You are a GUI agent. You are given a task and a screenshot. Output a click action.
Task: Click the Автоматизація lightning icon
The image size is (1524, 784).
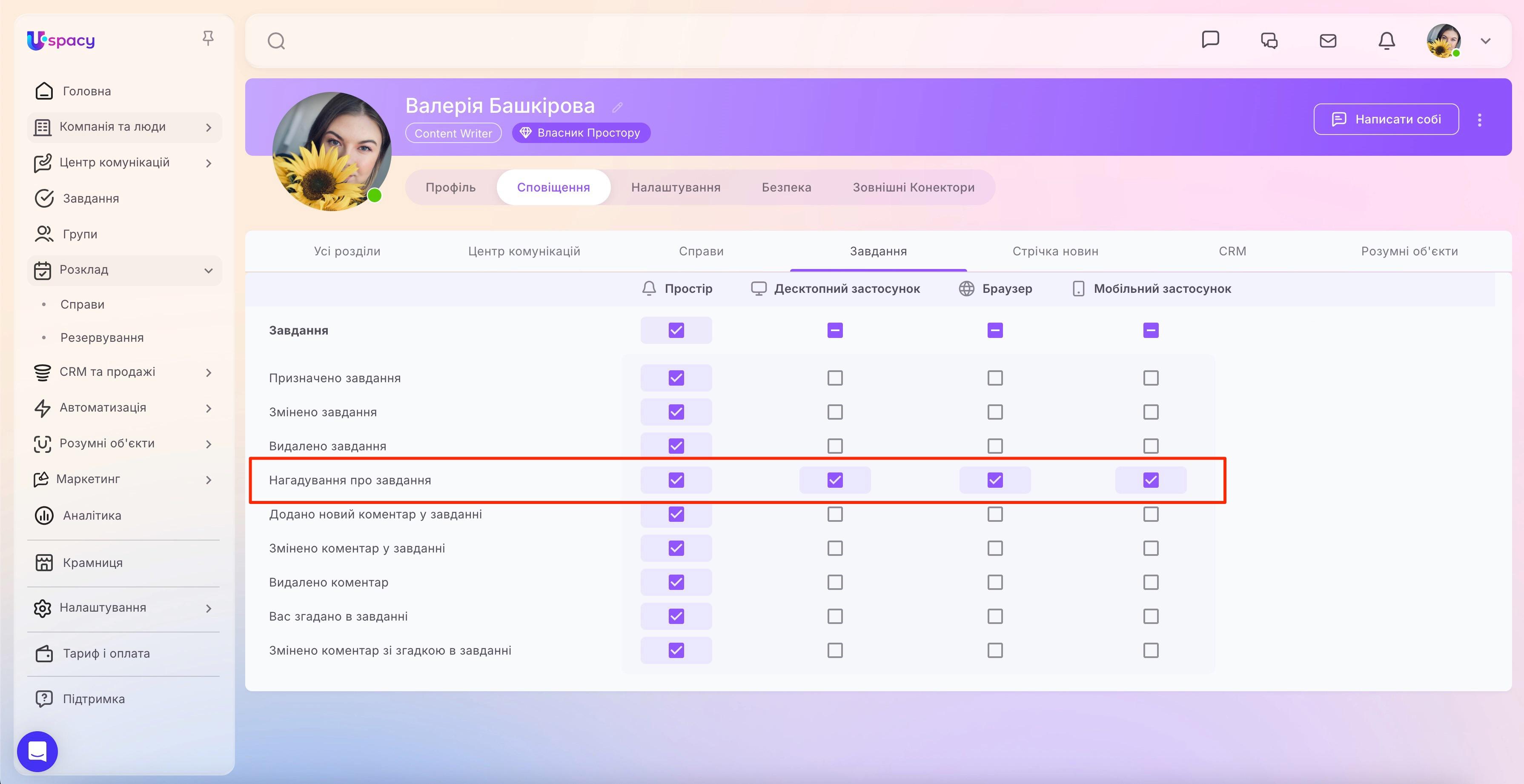42,408
